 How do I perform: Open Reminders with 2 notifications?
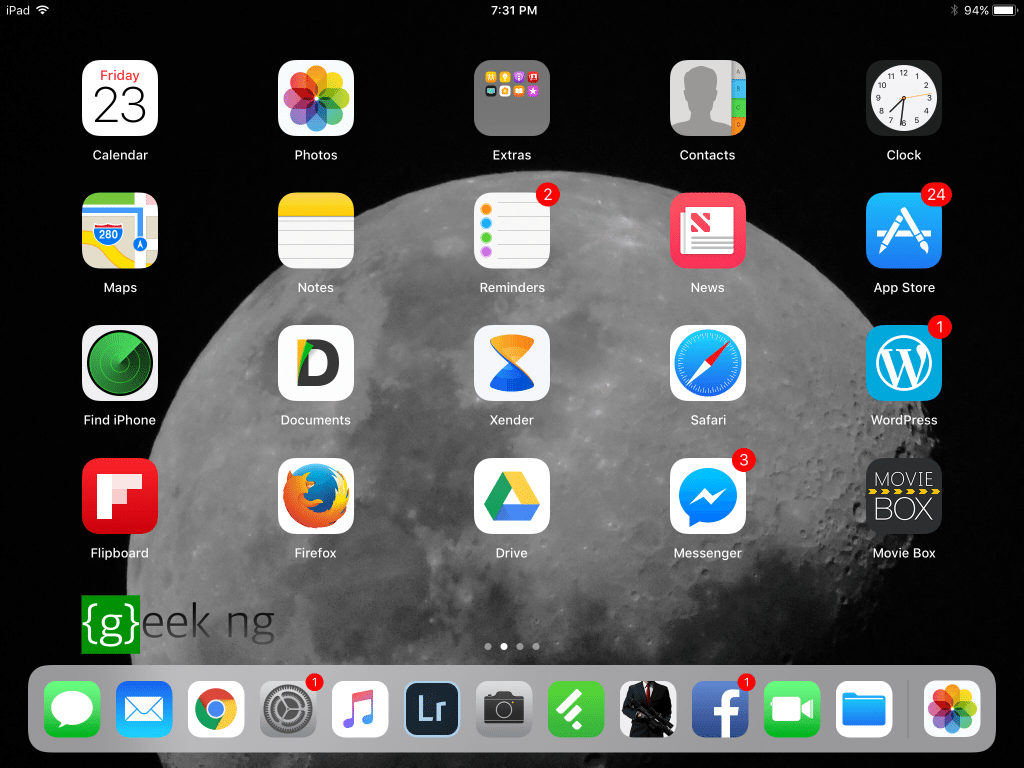click(x=511, y=231)
